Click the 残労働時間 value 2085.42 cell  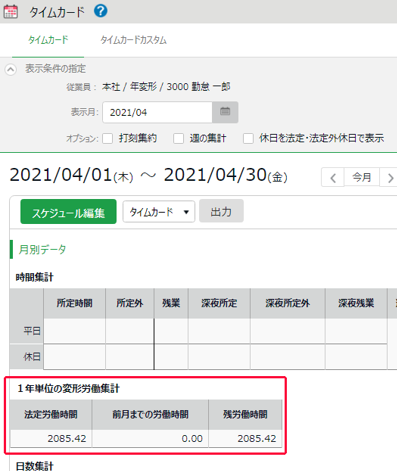[245, 438]
